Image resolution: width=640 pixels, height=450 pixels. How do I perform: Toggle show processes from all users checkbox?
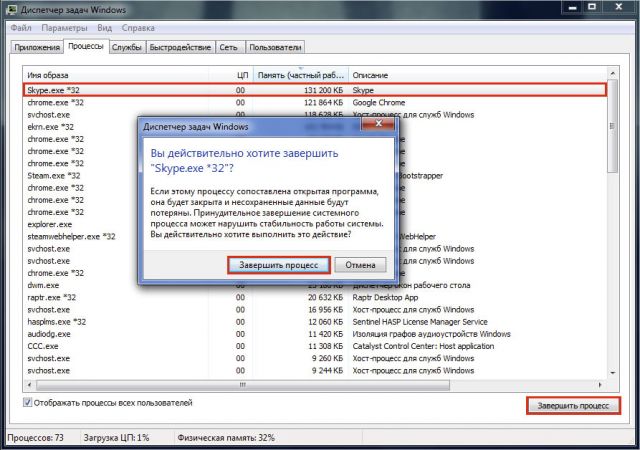click(27, 403)
